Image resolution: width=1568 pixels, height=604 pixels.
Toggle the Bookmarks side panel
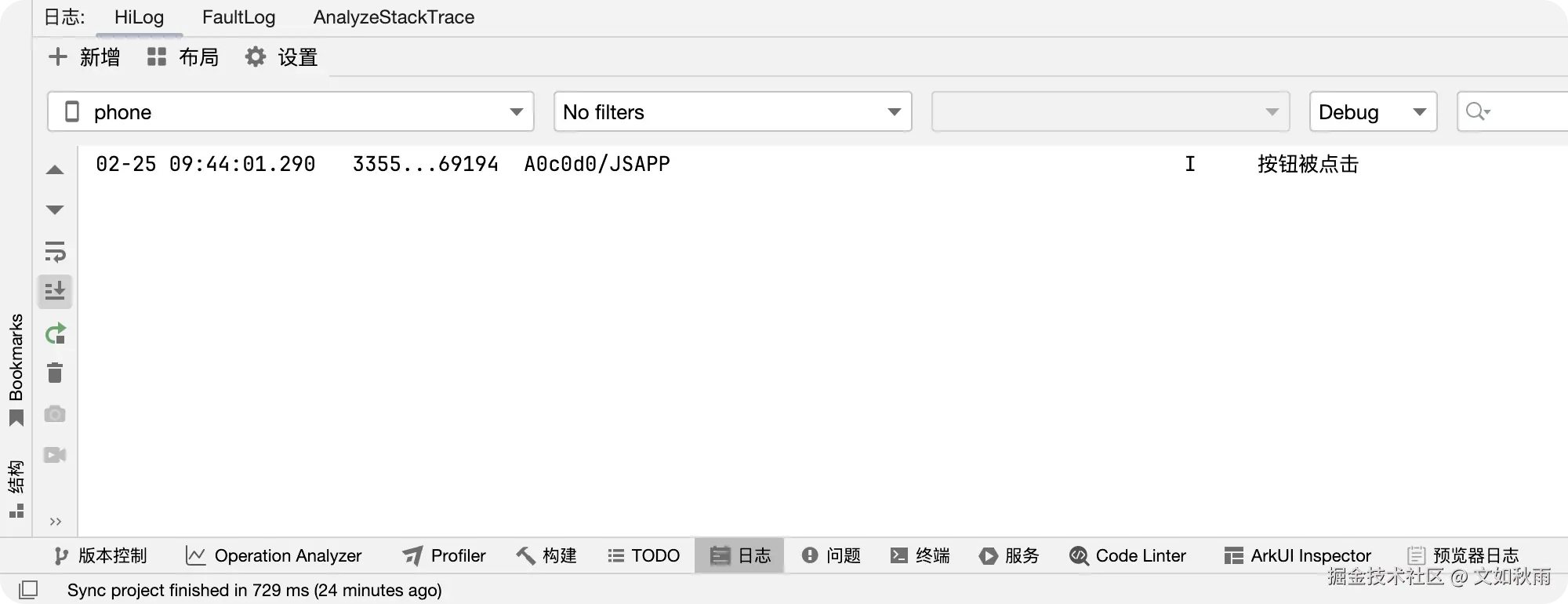click(x=16, y=369)
